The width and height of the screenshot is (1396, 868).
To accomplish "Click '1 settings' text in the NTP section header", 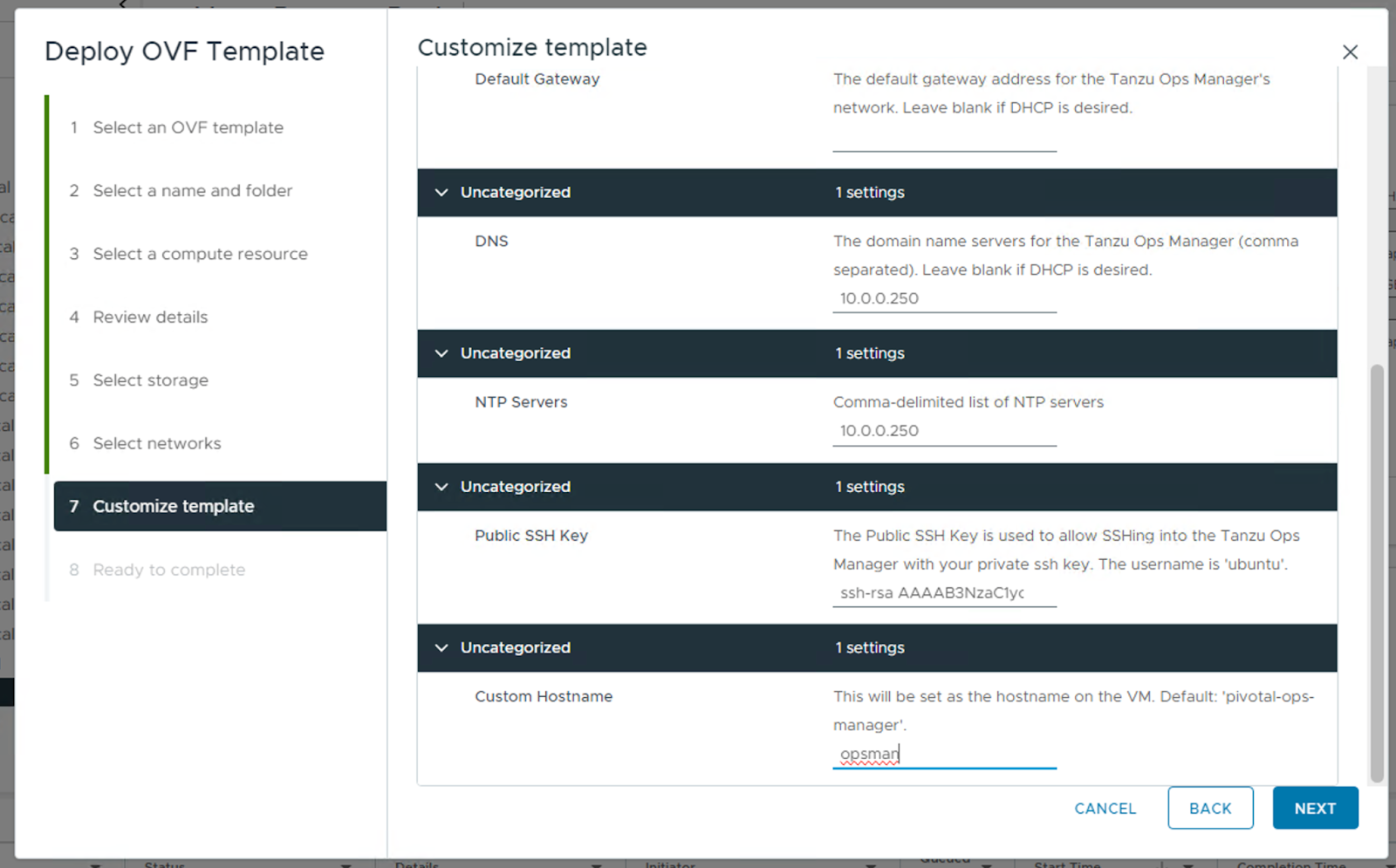I will tap(870, 353).
